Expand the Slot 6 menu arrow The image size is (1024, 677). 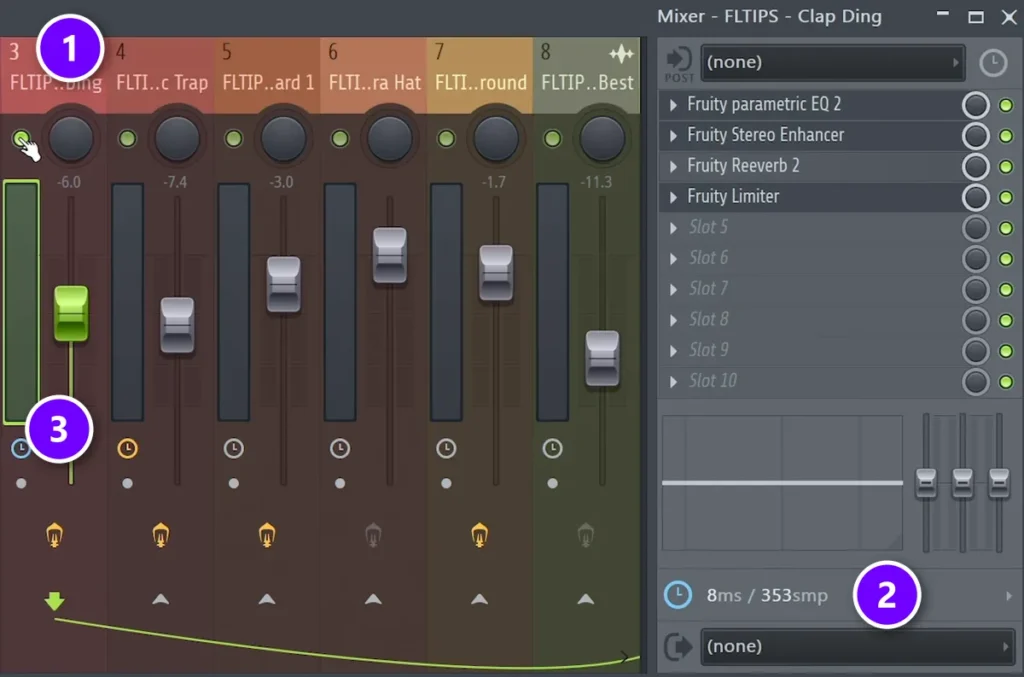tap(673, 259)
